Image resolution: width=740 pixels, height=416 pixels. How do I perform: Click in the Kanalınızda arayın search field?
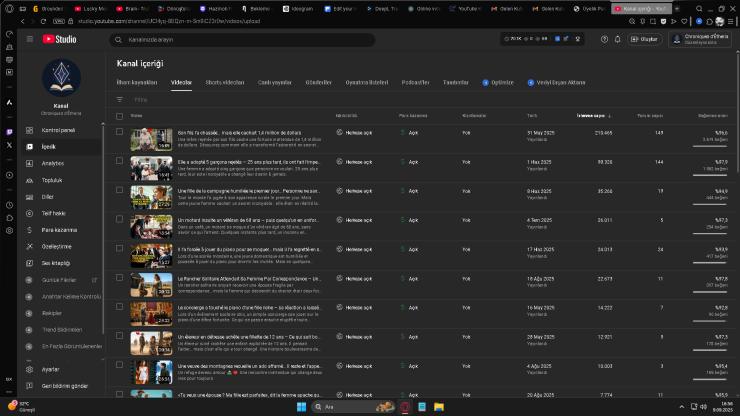click(243, 40)
